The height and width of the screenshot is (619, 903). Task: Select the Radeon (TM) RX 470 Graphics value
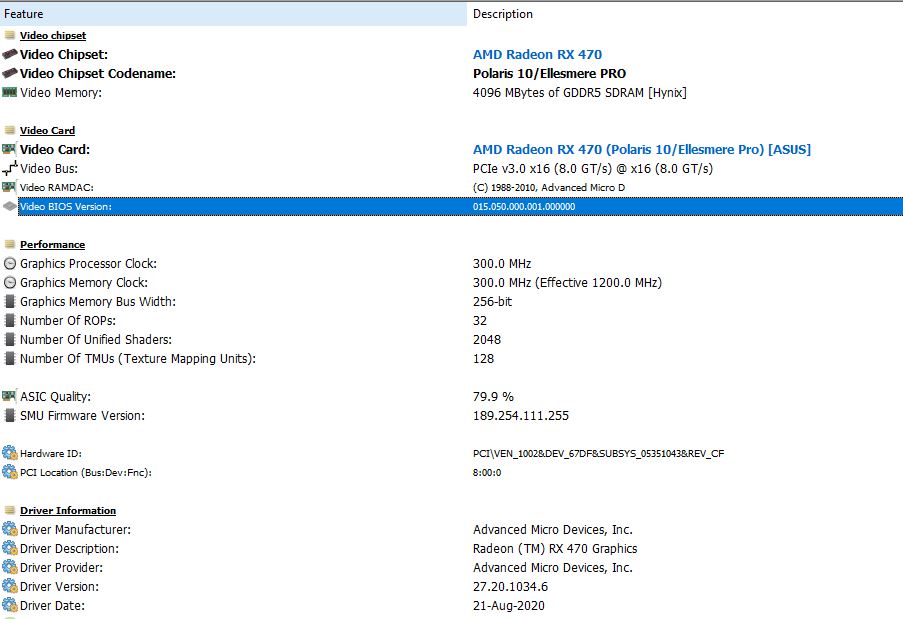point(555,549)
